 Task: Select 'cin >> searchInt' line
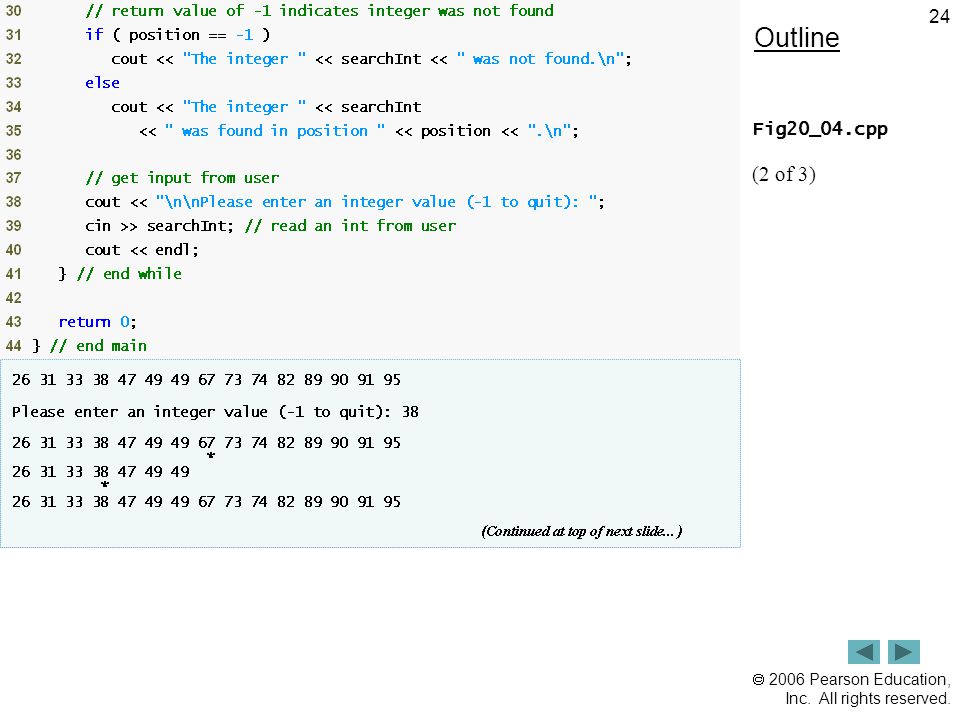(271, 226)
